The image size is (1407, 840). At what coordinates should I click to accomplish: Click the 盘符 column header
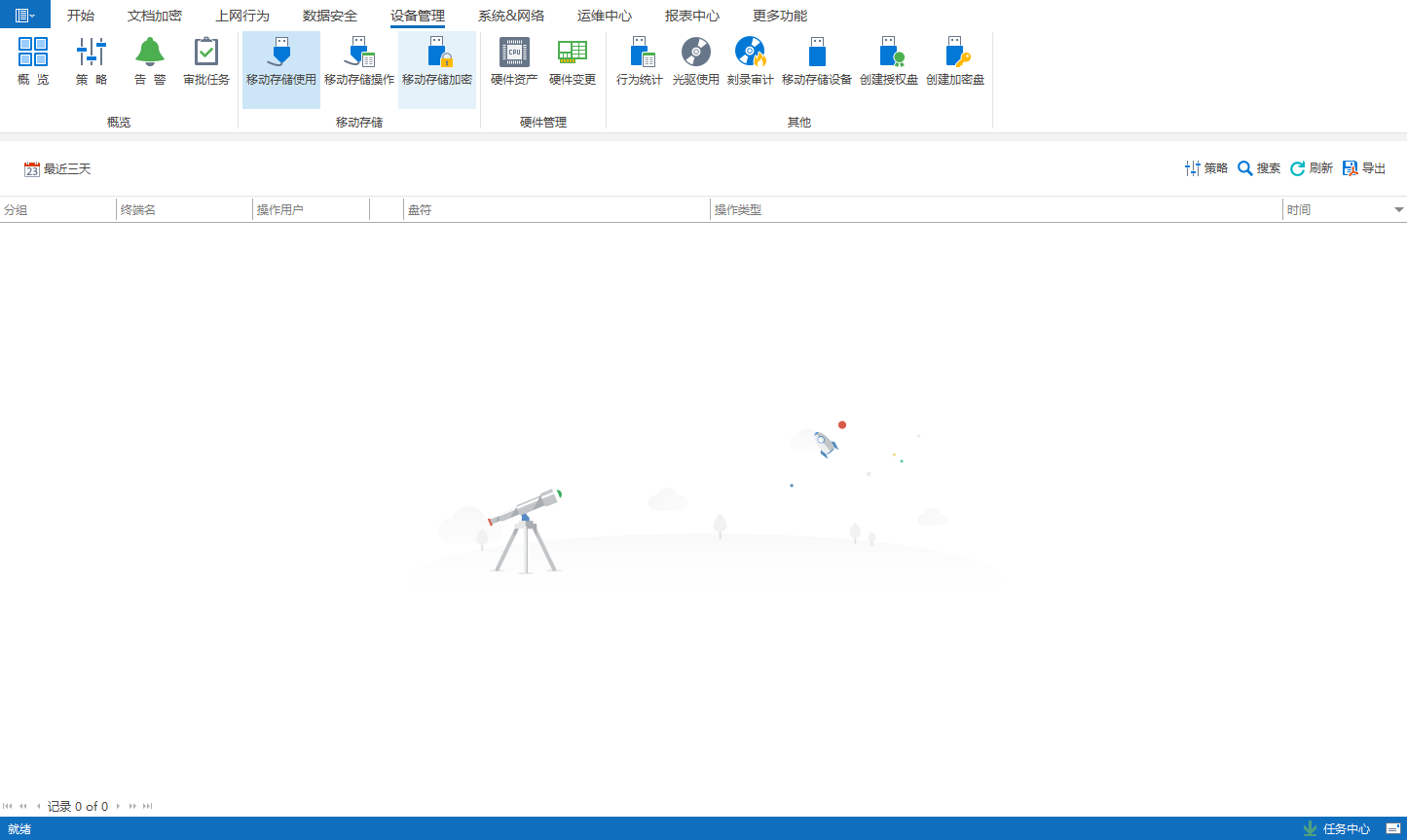point(557,209)
